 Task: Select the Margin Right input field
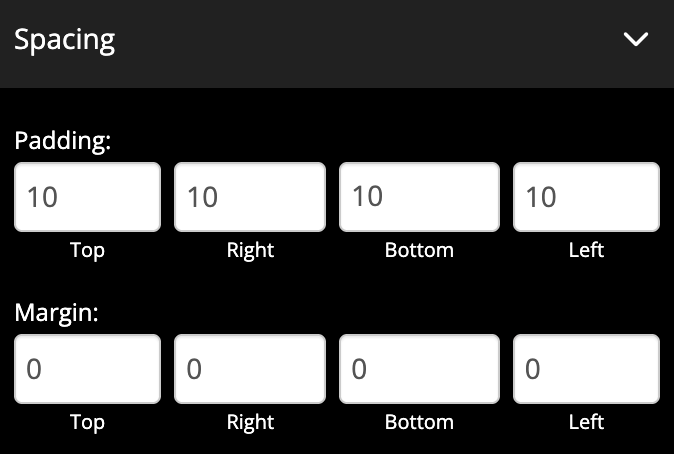click(250, 369)
